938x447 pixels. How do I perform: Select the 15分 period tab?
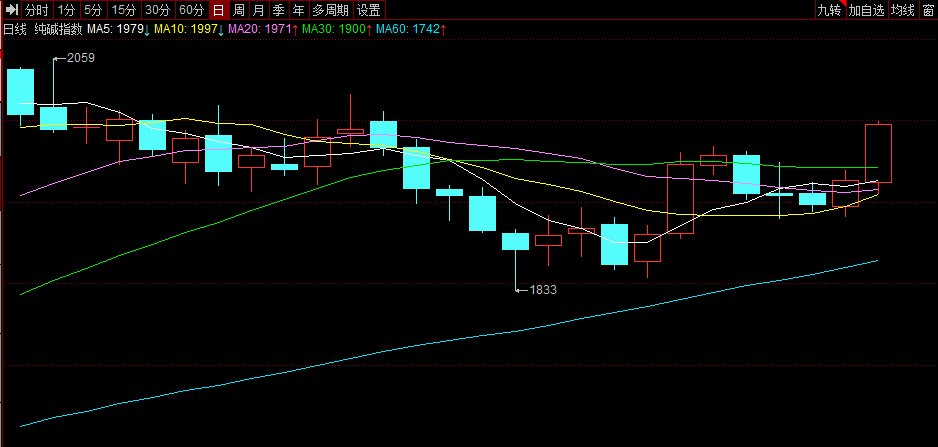click(x=124, y=10)
